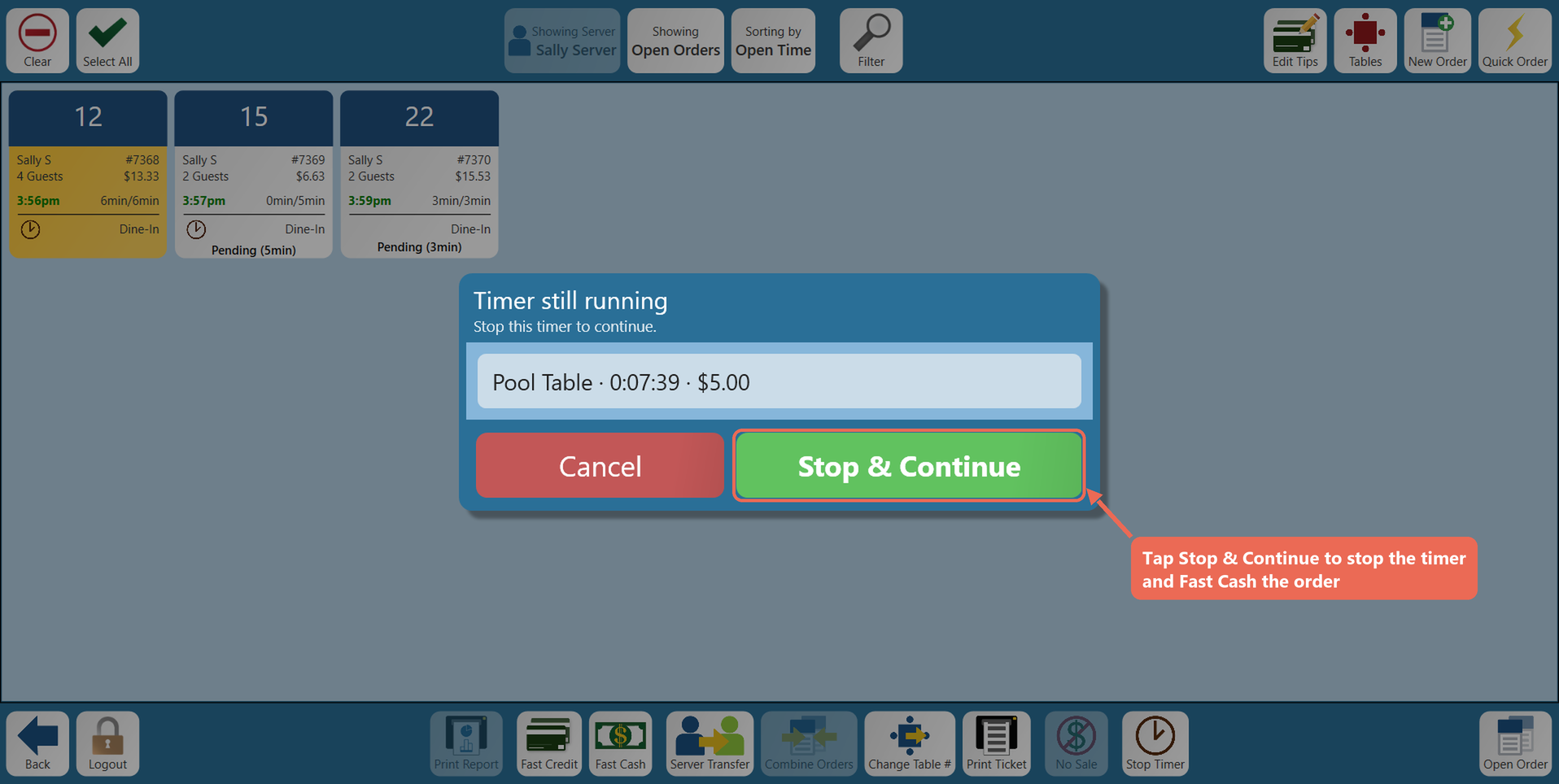
Task: Open the Showing Open Orders selector
Action: (675, 41)
